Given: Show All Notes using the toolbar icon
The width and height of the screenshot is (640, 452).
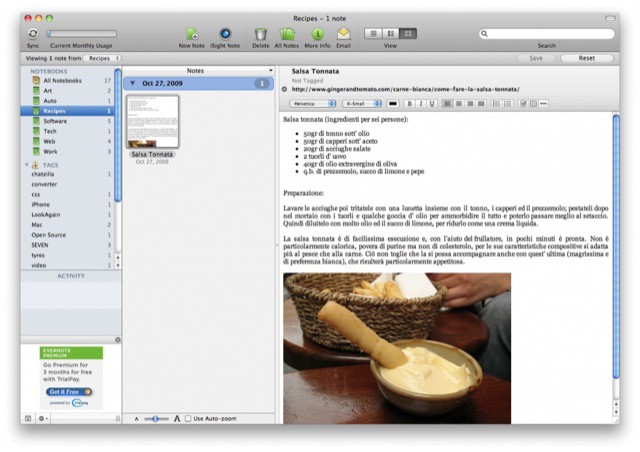Looking at the screenshot, I should tap(287, 34).
